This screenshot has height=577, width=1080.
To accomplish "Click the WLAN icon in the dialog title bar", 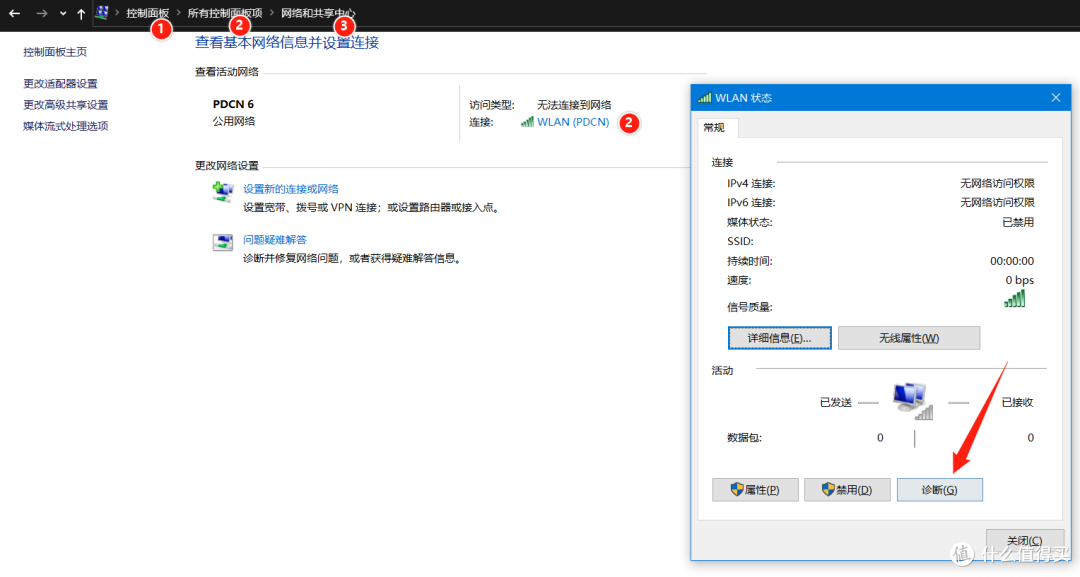I will (x=706, y=97).
